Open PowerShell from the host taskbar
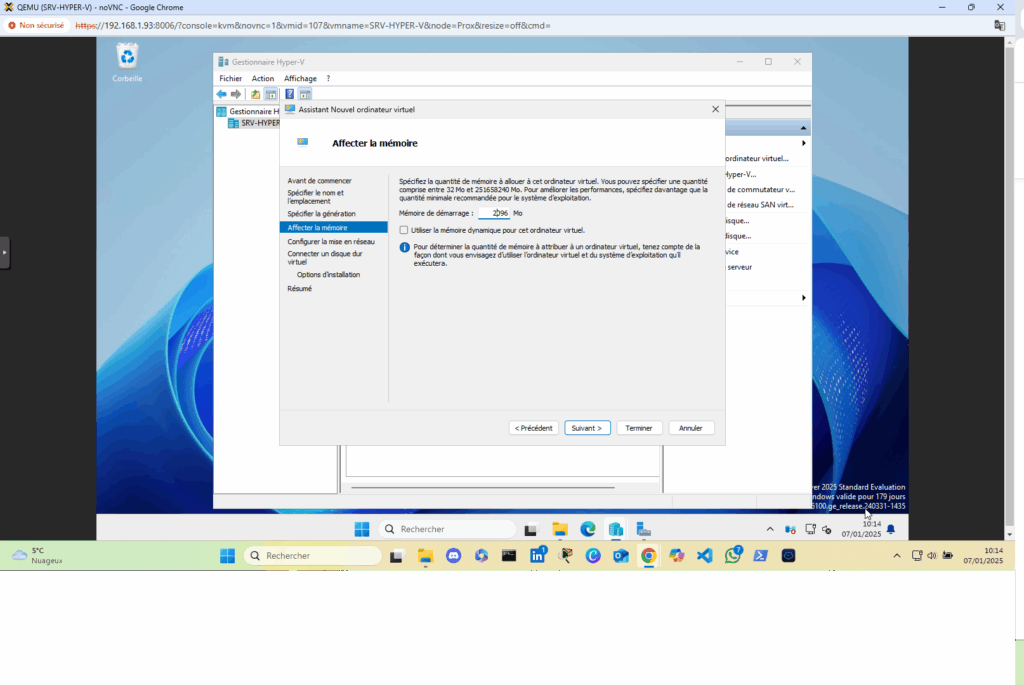The height and width of the screenshot is (685, 1024). pos(761,556)
